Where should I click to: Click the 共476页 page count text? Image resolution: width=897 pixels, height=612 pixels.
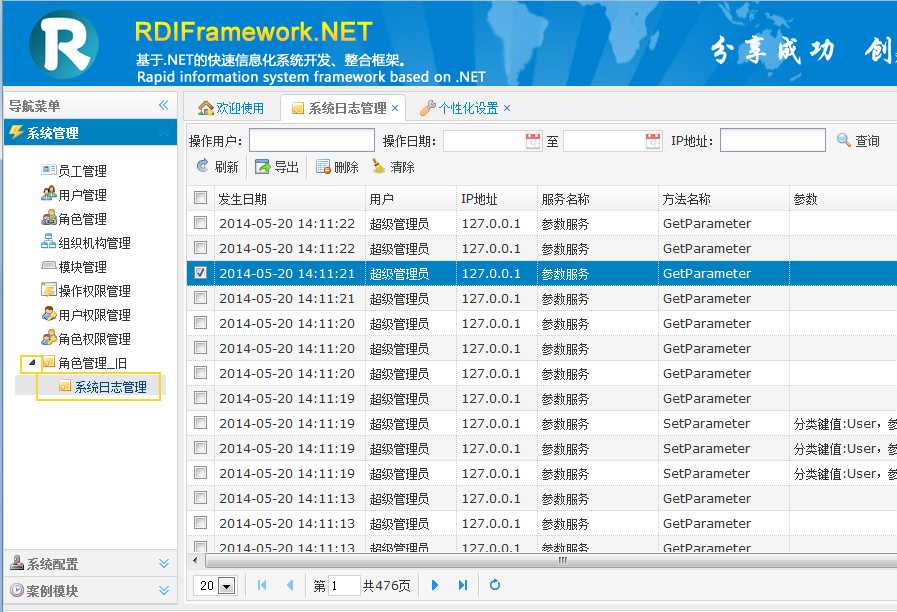tap(387, 586)
